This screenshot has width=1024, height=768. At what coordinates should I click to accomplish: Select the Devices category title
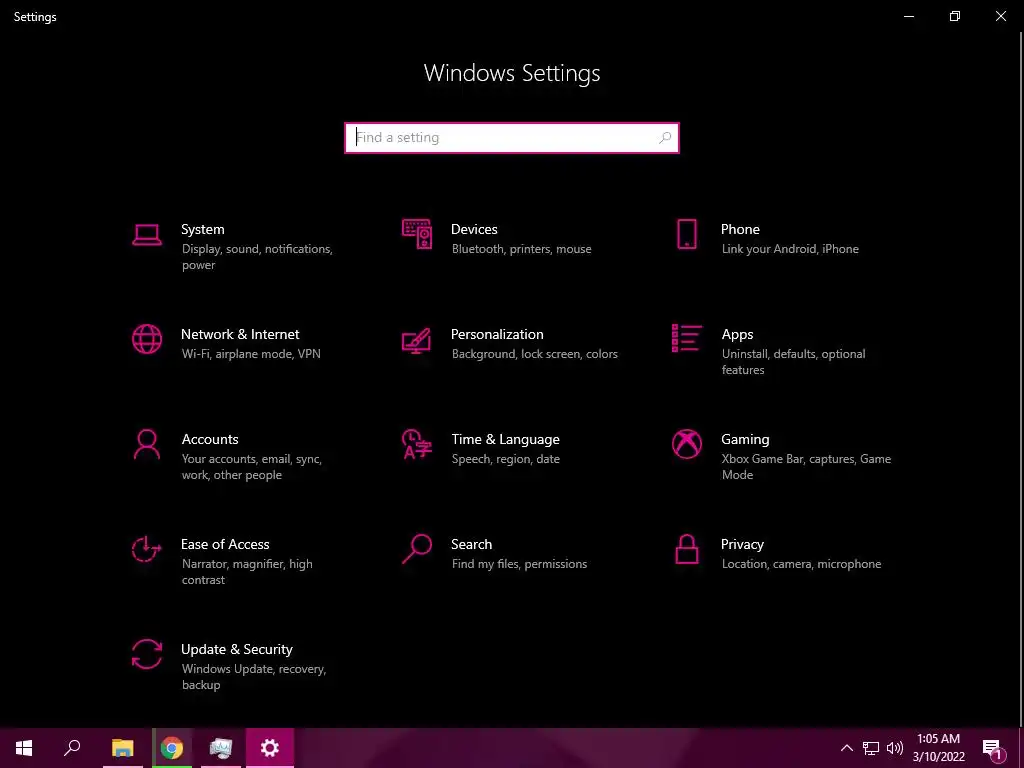coord(474,229)
